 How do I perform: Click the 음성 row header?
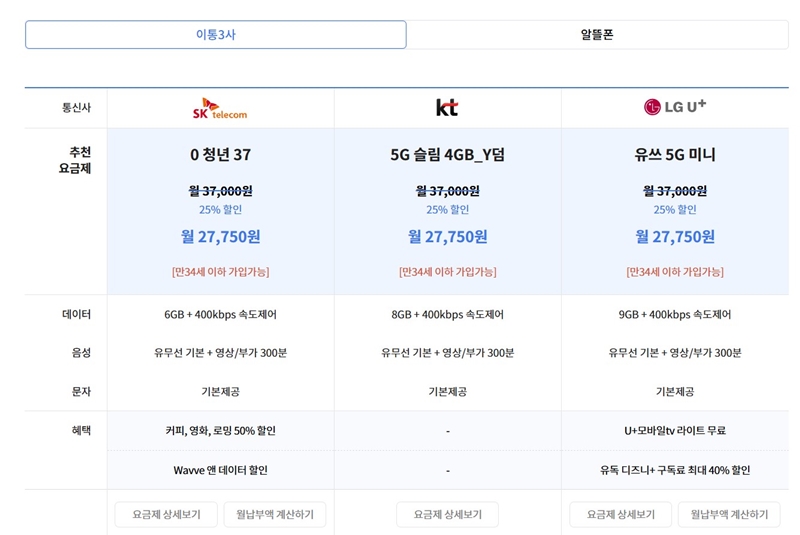click(81, 353)
